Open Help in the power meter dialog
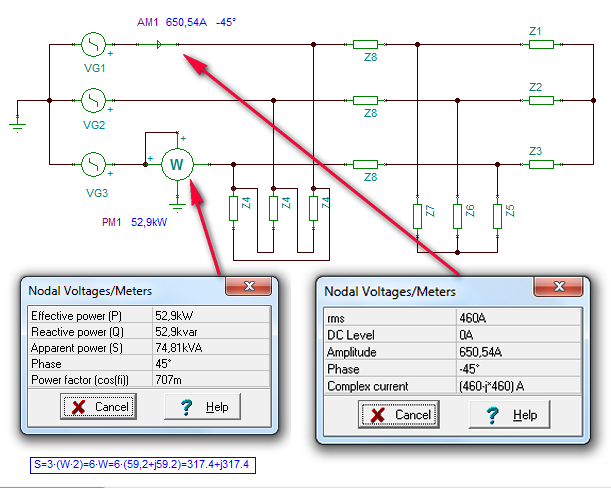 point(204,407)
